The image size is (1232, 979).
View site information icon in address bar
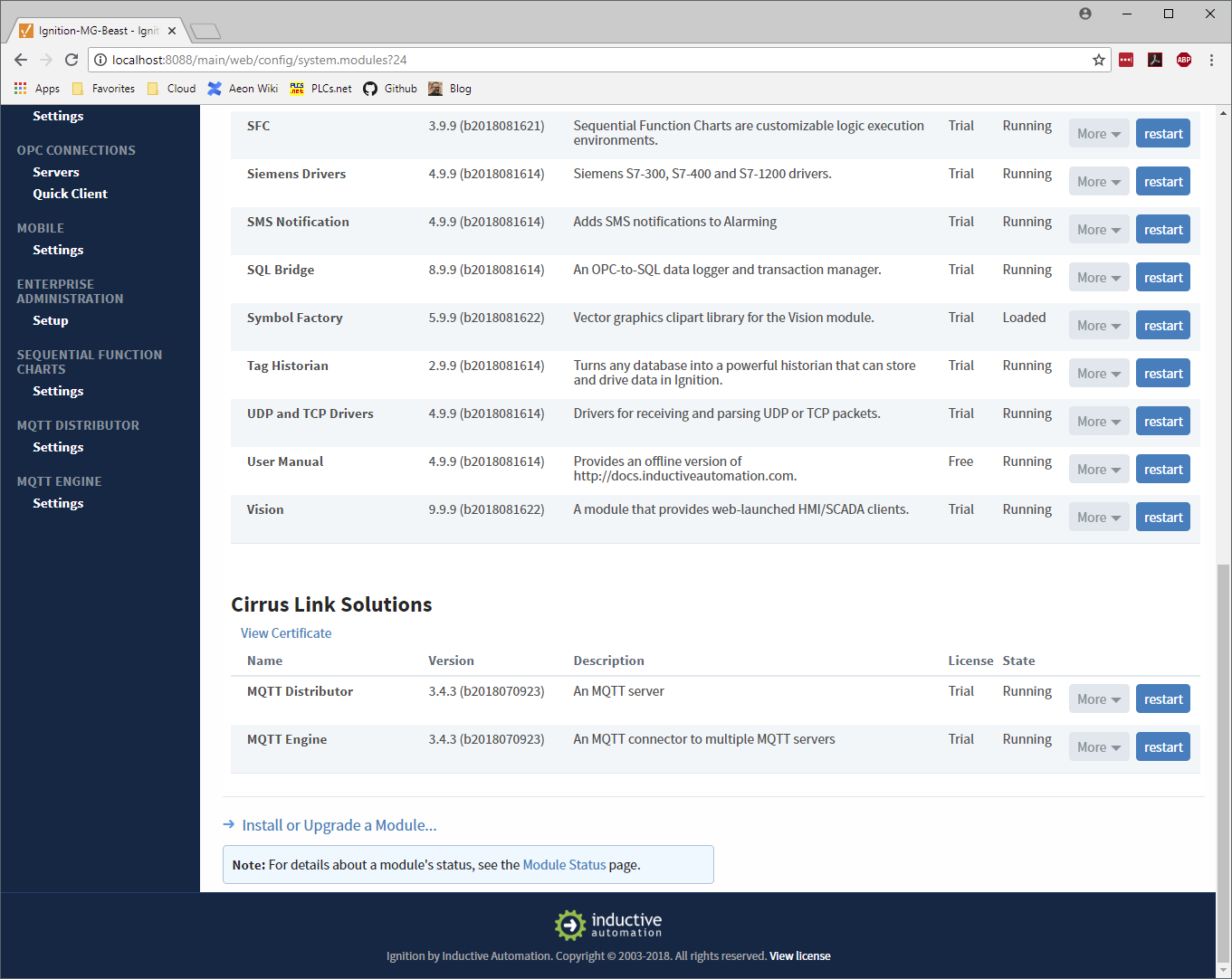pyautogui.click(x=100, y=60)
